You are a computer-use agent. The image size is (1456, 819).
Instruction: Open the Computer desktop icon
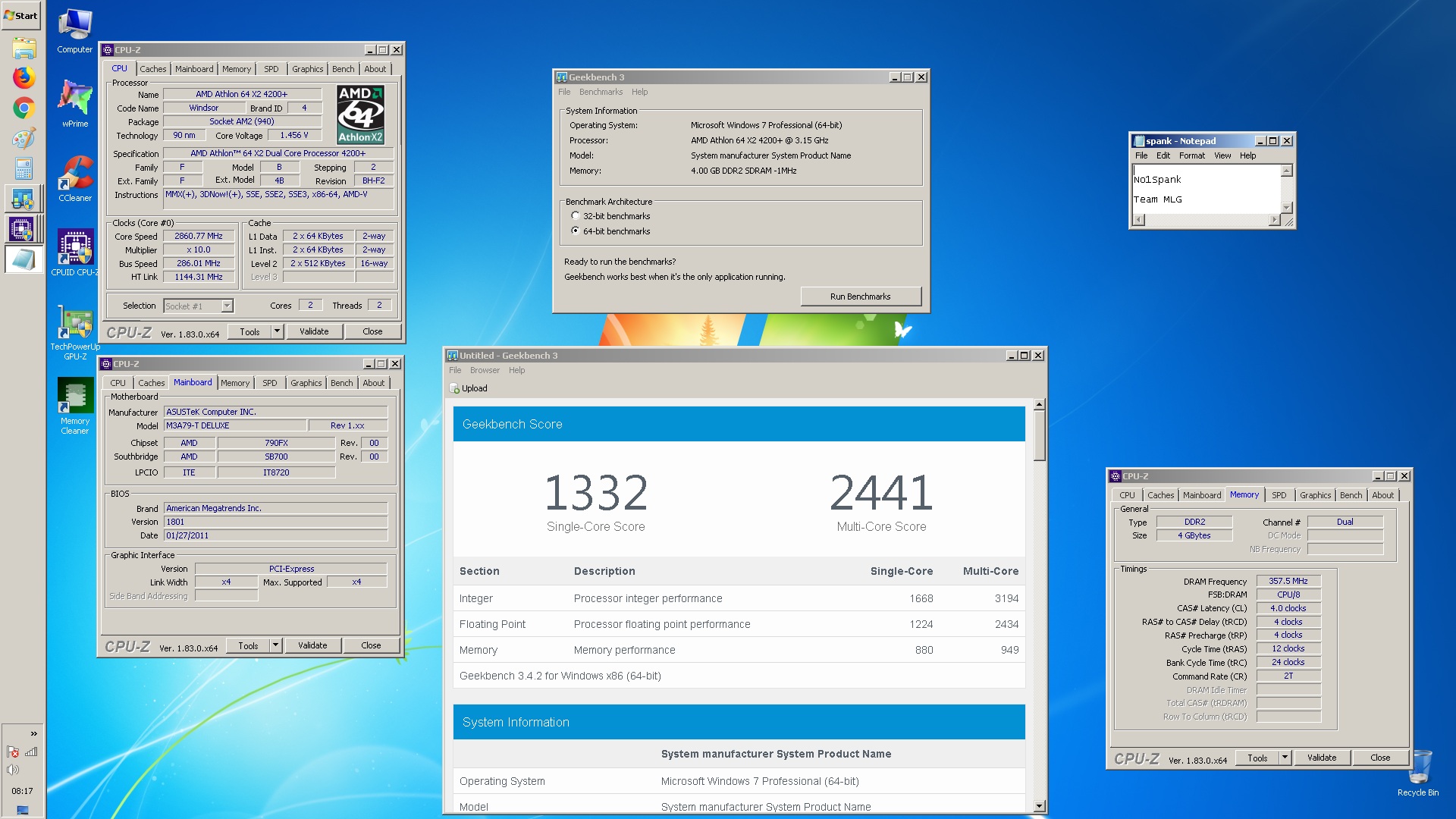point(75,31)
